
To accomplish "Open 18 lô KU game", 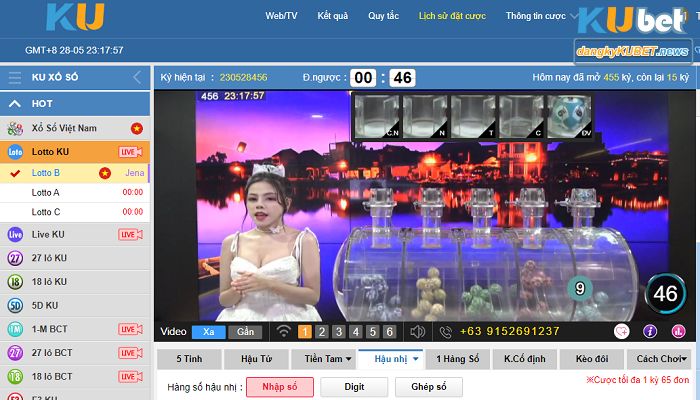I will coord(75,282).
